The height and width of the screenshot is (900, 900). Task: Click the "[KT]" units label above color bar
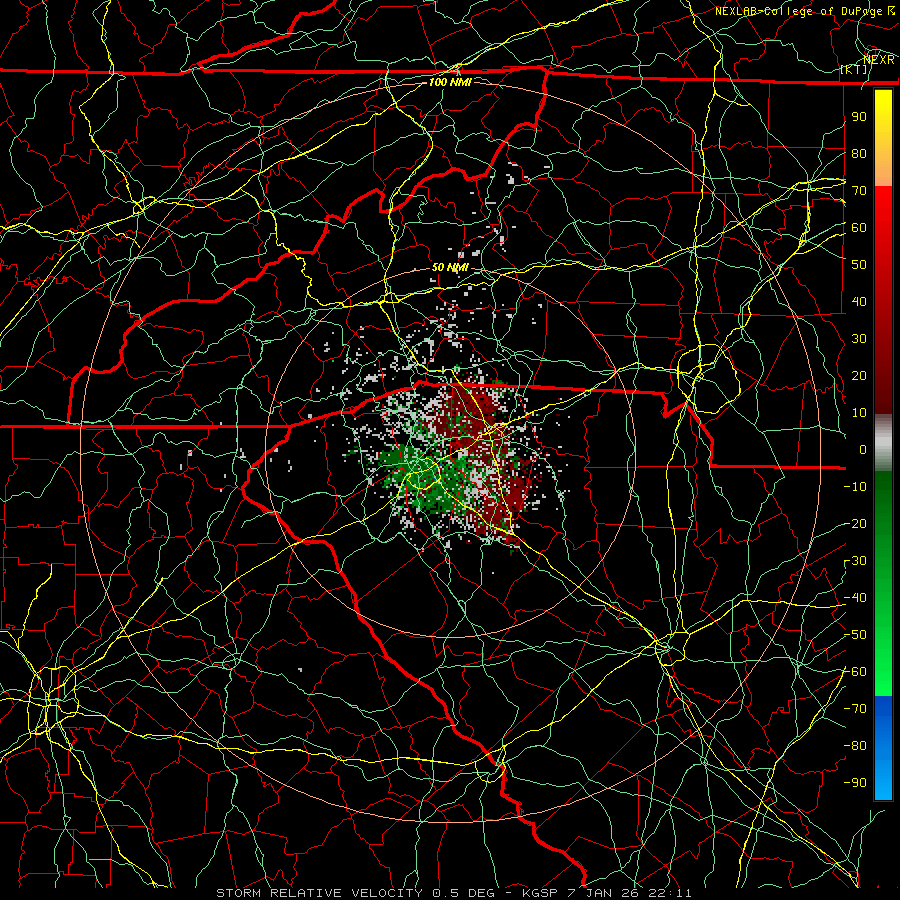click(x=854, y=69)
